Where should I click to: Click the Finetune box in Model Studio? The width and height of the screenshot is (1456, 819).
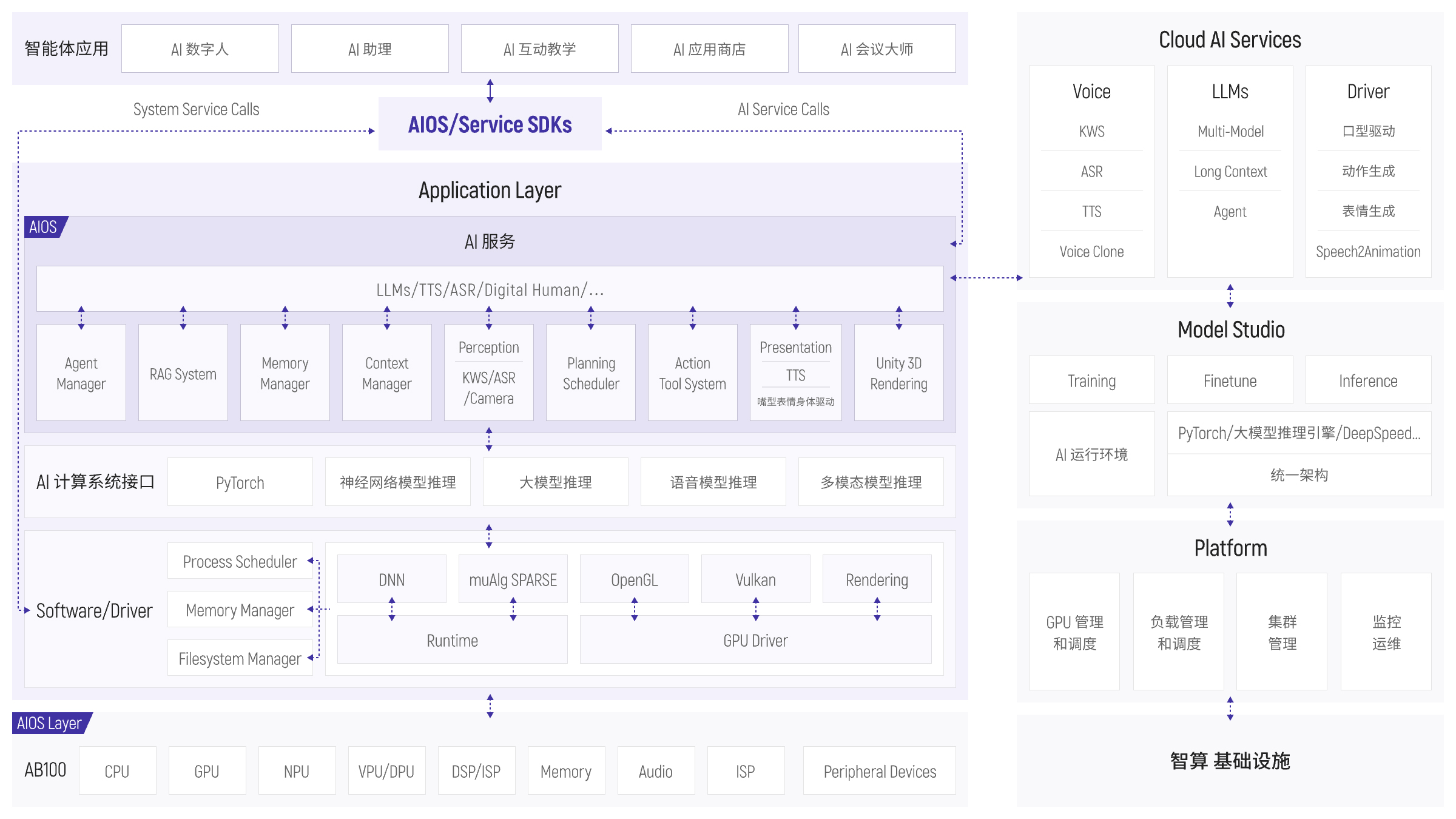click(x=1230, y=380)
